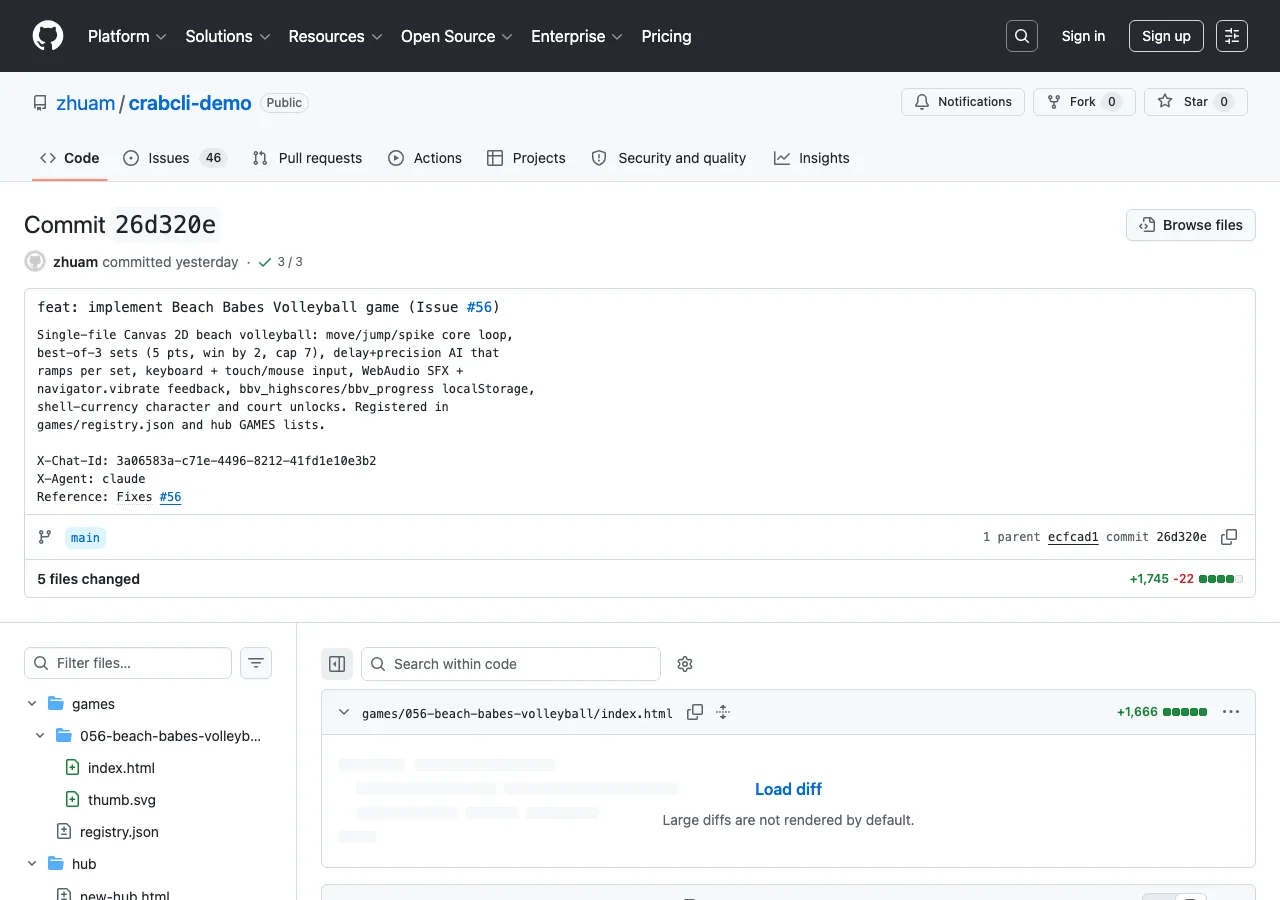The width and height of the screenshot is (1280, 900).
Task: Copy index.html file path
Action: [x=695, y=712]
